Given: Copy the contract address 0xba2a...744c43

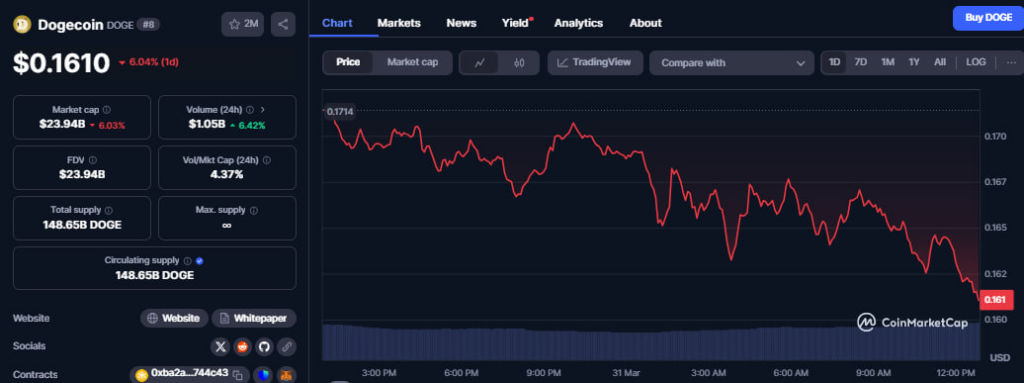Looking at the screenshot, I should pos(238,375).
